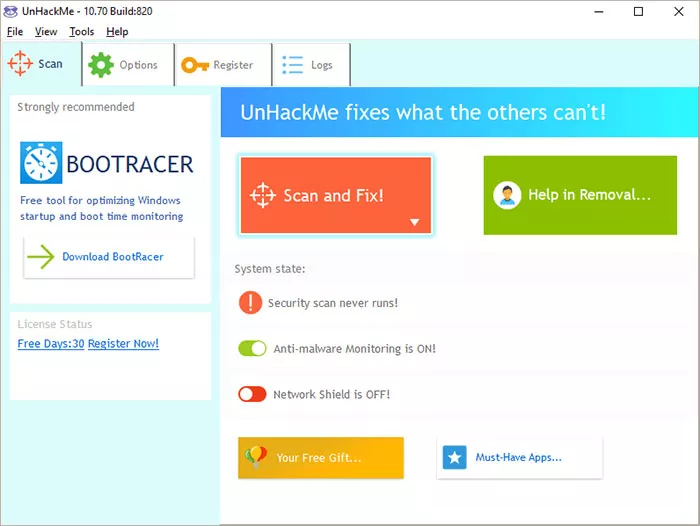
Task: Click the Download BootRacer button
Action: pos(109,257)
